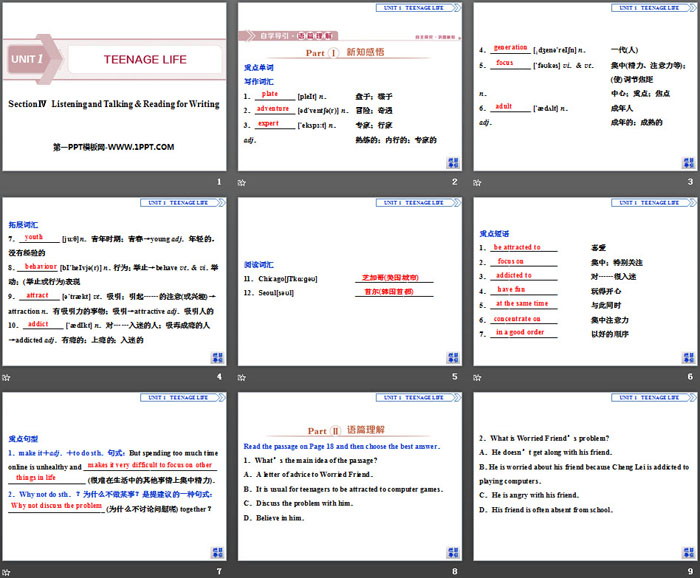Click the slide number 2 label
Image resolution: width=700 pixels, height=578 pixels.
(454, 182)
